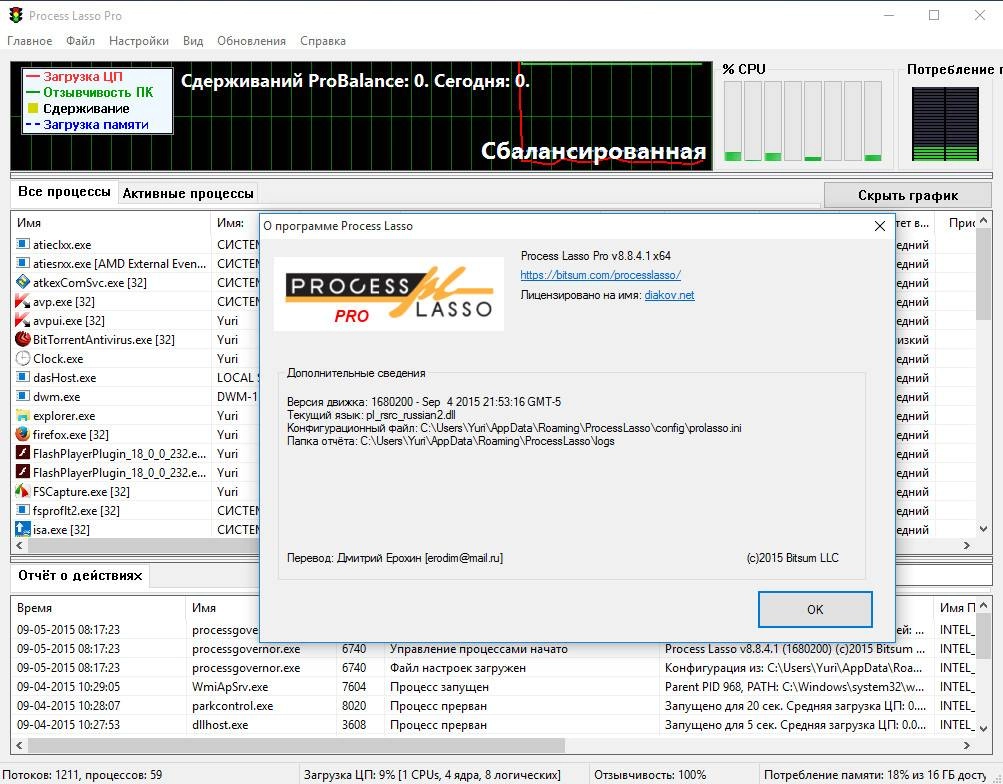The height and width of the screenshot is (784, 1003).
Task: Click the Скрыть график button
Action: point(908,195)
